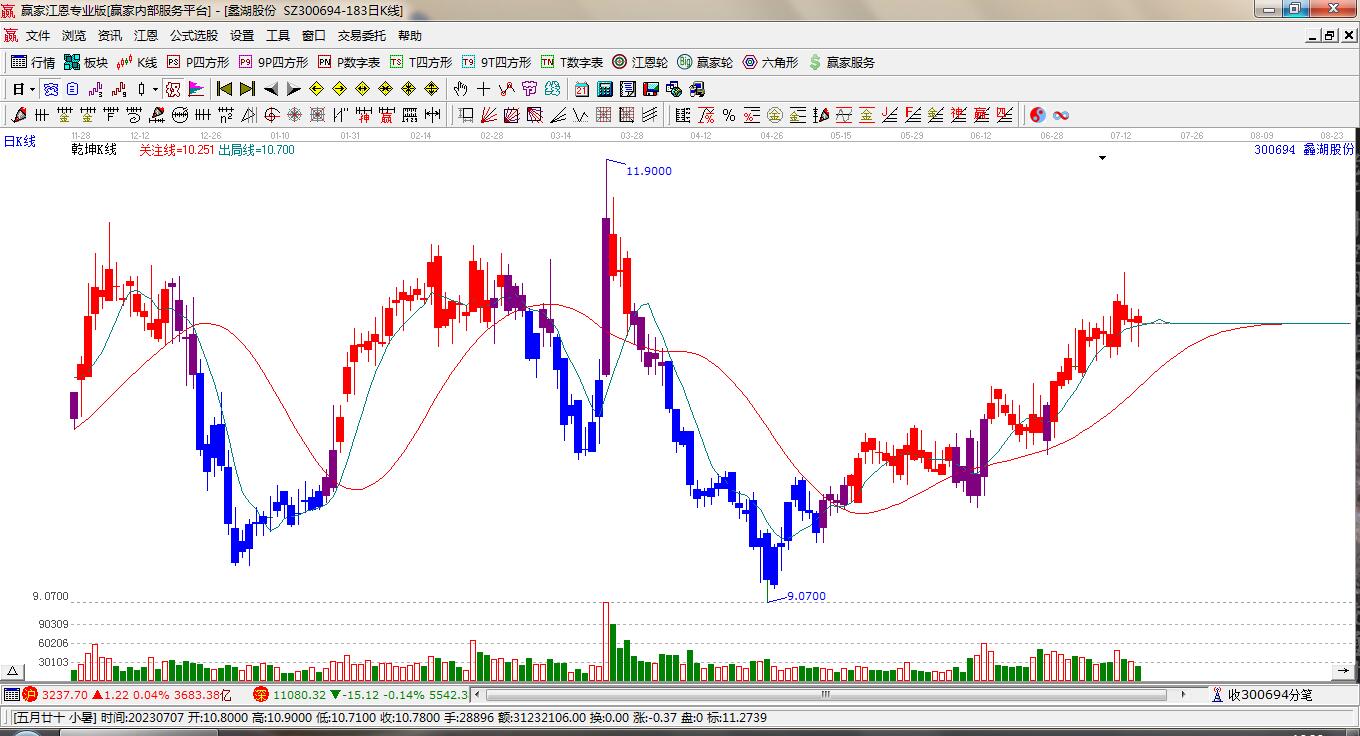This screenshot has width=1360, height=736.
Task: Open 赢家服务 with the dollar icon
Action: tap(842, 62)
